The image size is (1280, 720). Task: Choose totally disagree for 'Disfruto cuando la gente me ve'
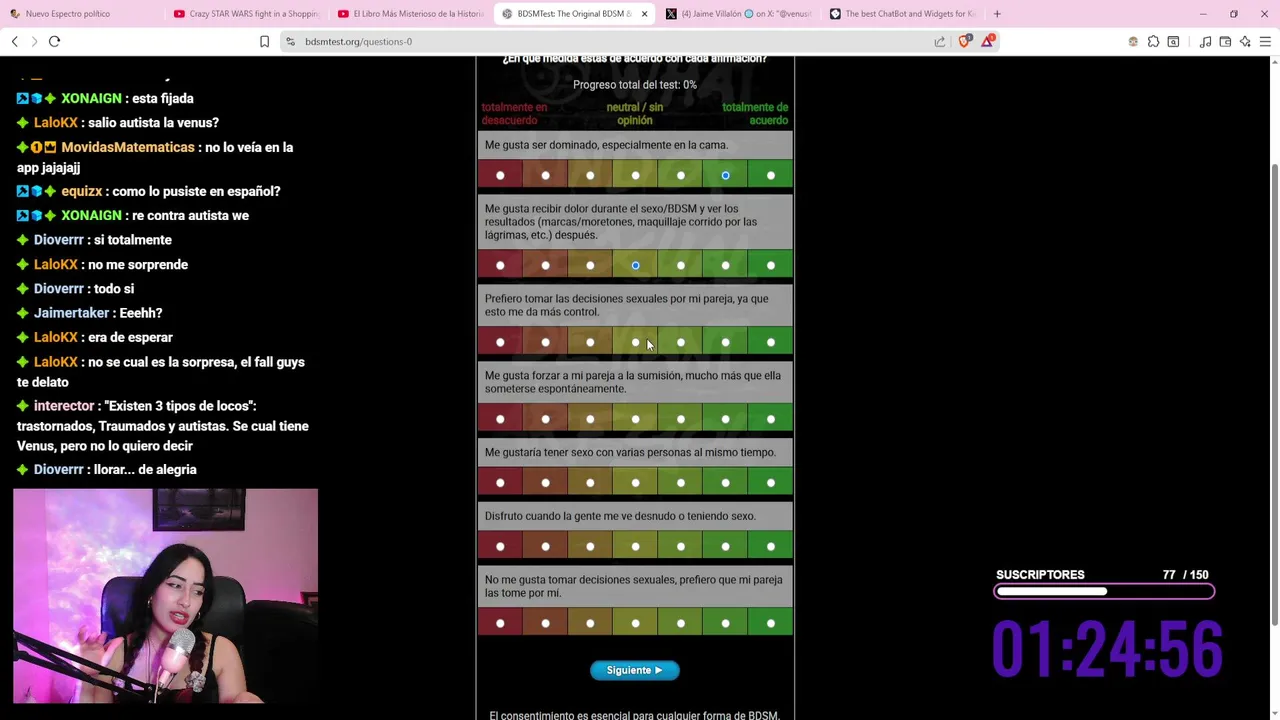coord(500,547)
